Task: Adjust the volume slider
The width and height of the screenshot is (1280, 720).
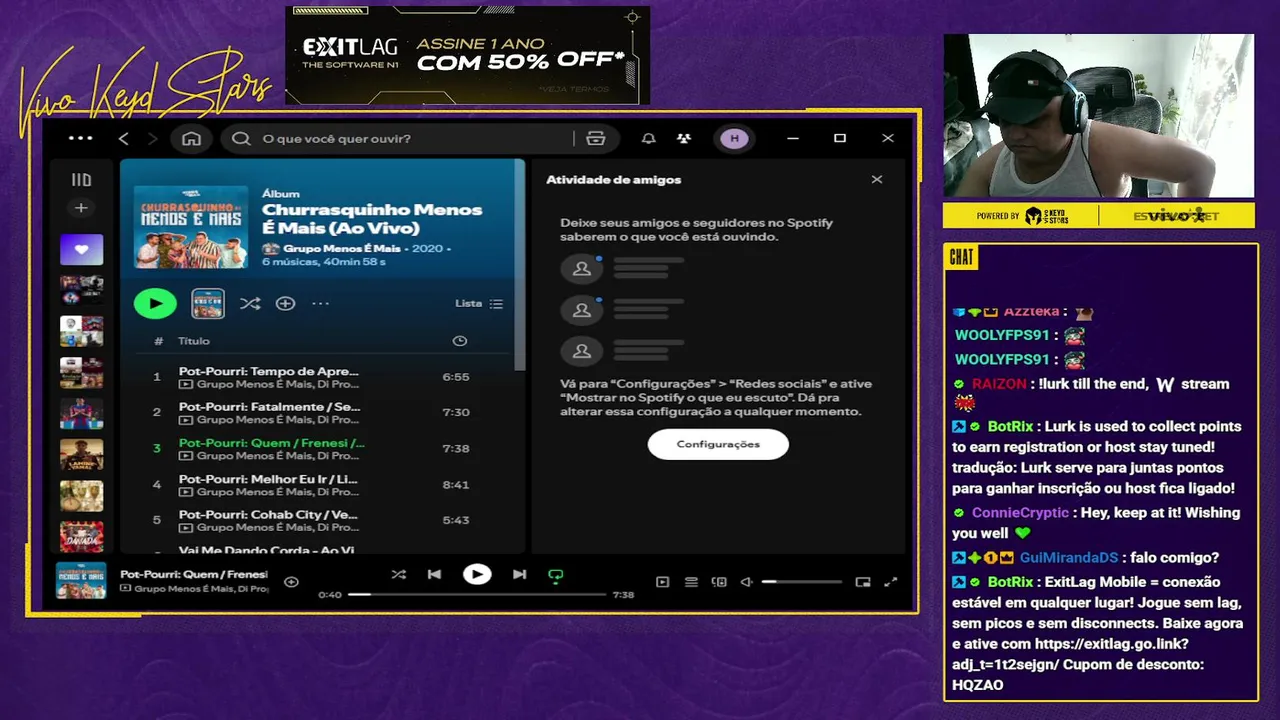Action: [802, 582]
